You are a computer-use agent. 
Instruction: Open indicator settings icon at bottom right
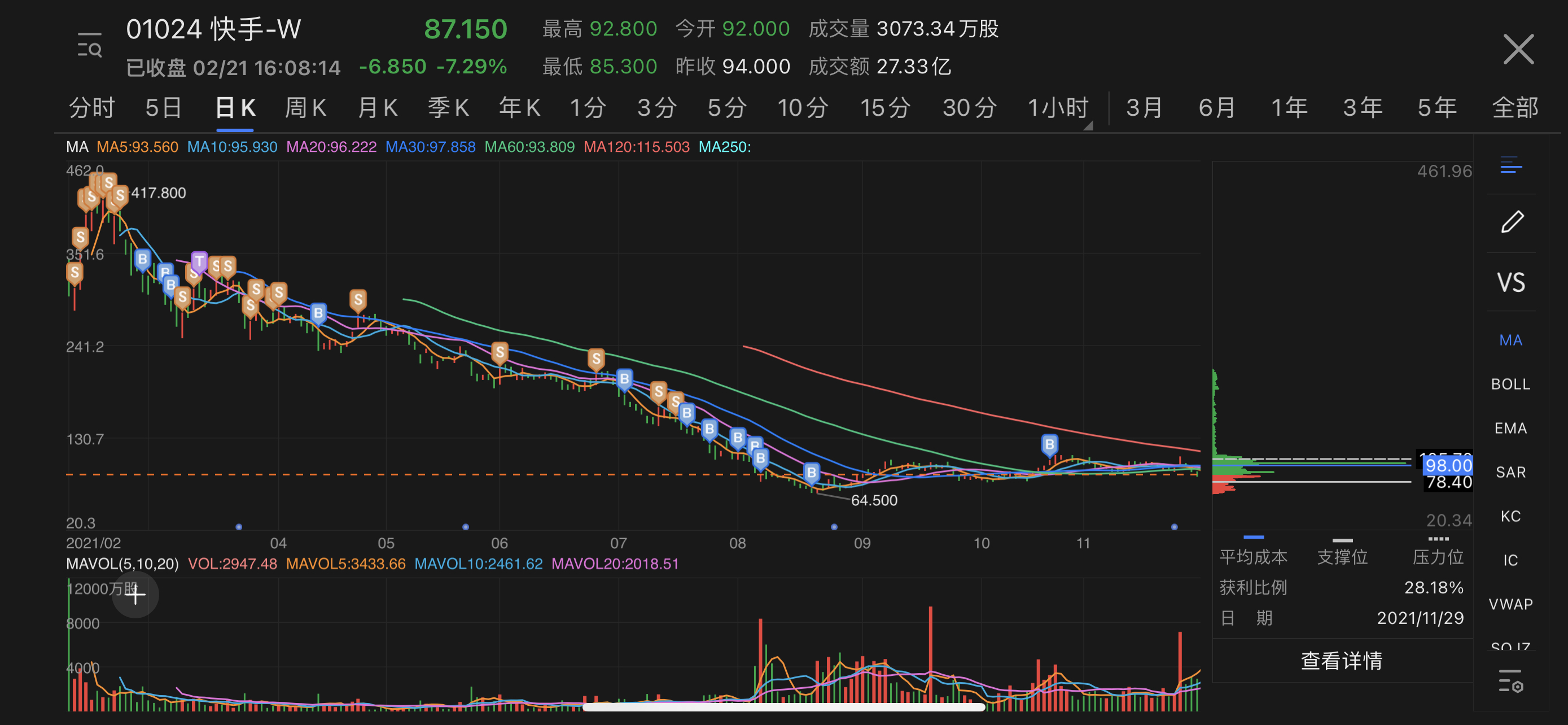click(x=1510, y=680)
